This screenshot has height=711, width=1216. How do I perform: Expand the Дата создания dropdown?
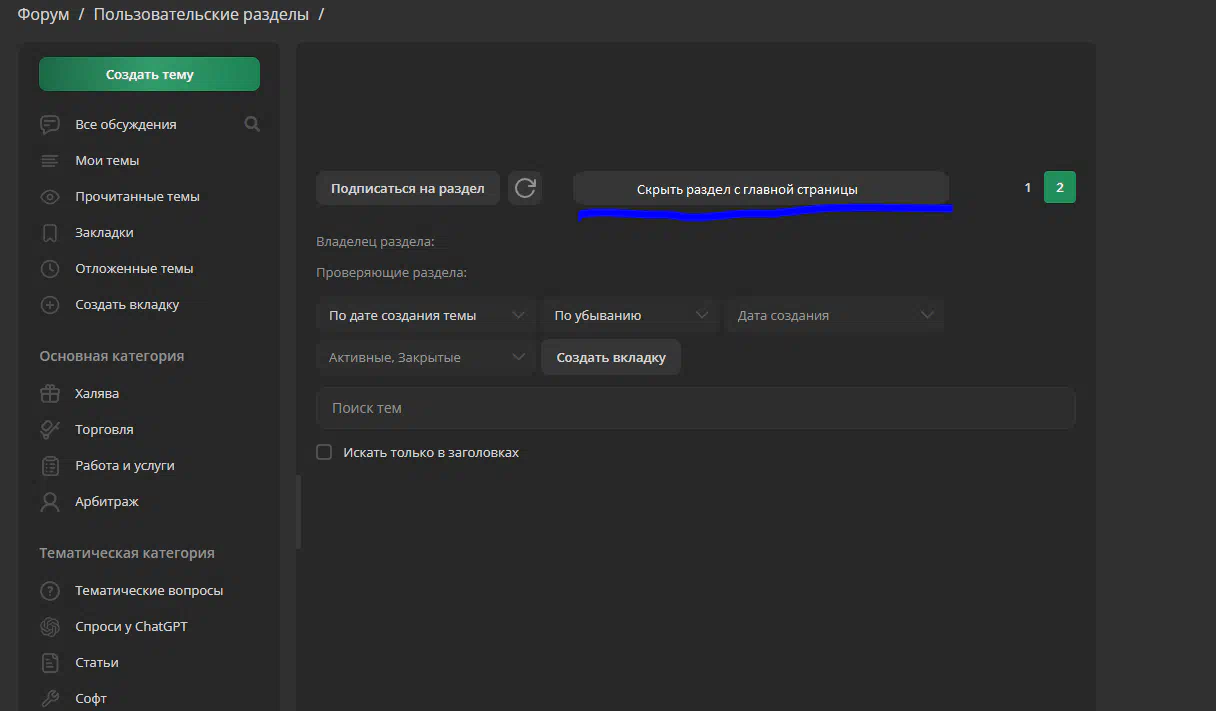coord(834,315)
